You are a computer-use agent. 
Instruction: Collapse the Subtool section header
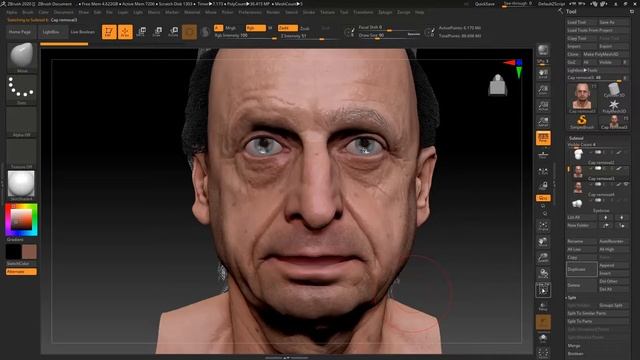(x=576, y=138)
